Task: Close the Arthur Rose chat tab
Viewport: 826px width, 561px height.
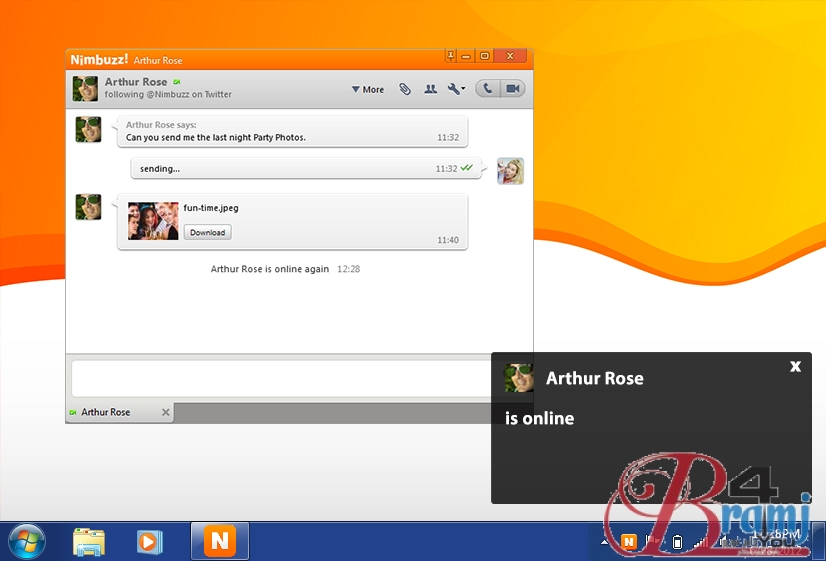Action: pyautogui.click(x=166, y=412)
